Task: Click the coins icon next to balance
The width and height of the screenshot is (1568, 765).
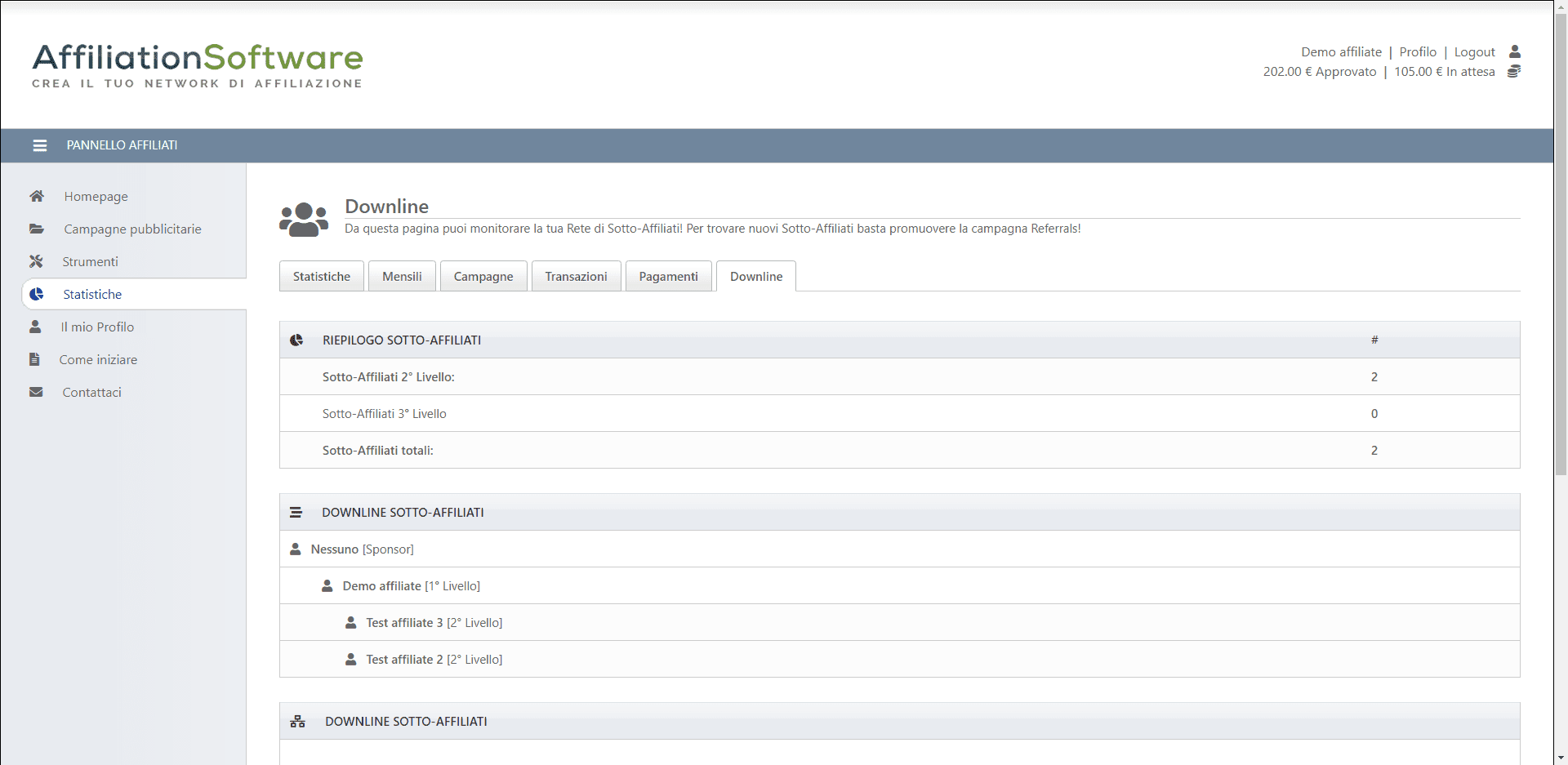Action: pos(1513,72)
